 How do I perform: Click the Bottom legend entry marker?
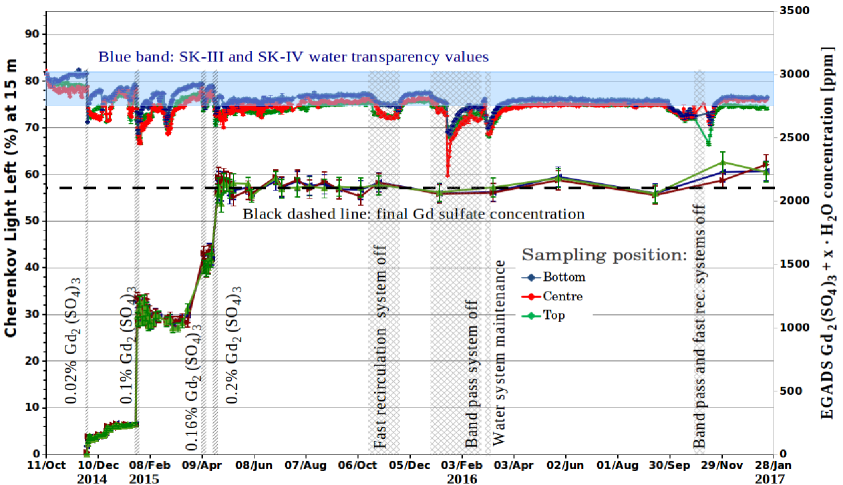[531, 277]
